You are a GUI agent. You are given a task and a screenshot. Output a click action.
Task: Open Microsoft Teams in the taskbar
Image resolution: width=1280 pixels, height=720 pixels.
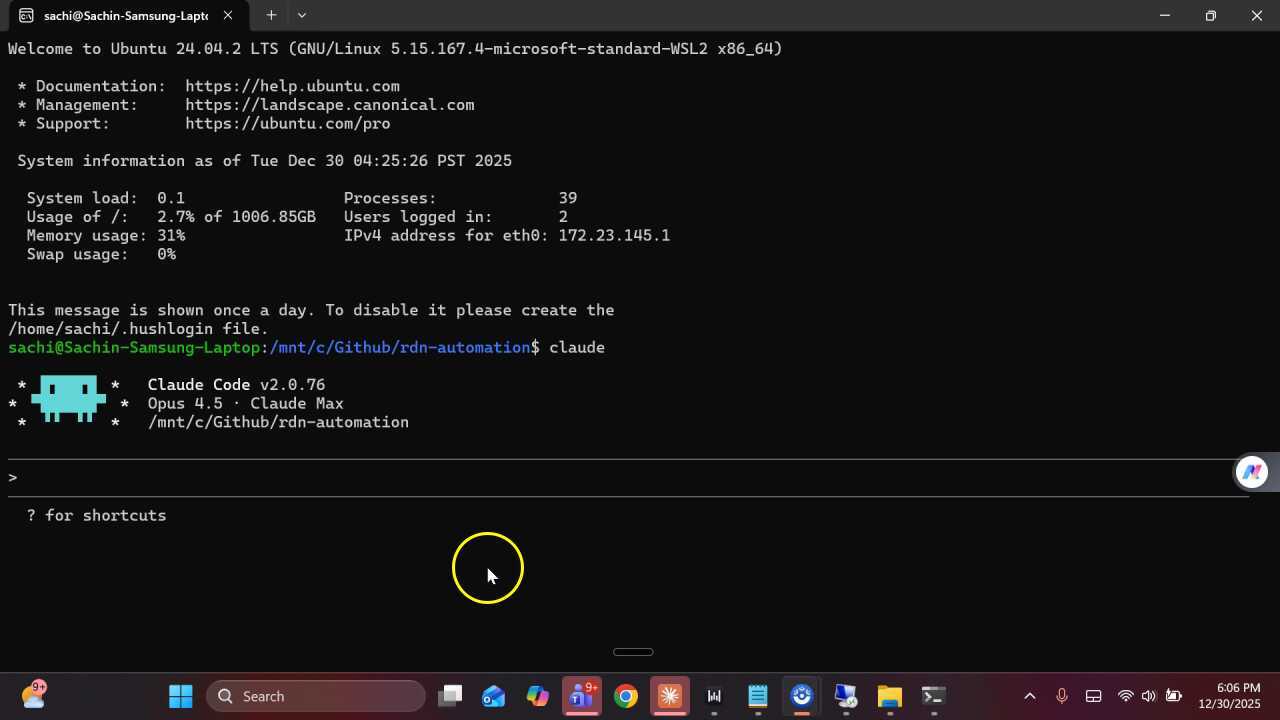(x=582, y=696)
